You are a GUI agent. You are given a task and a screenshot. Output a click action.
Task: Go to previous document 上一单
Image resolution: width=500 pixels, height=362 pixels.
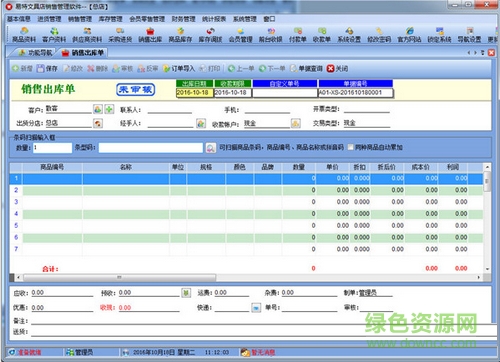pos(241,68)
